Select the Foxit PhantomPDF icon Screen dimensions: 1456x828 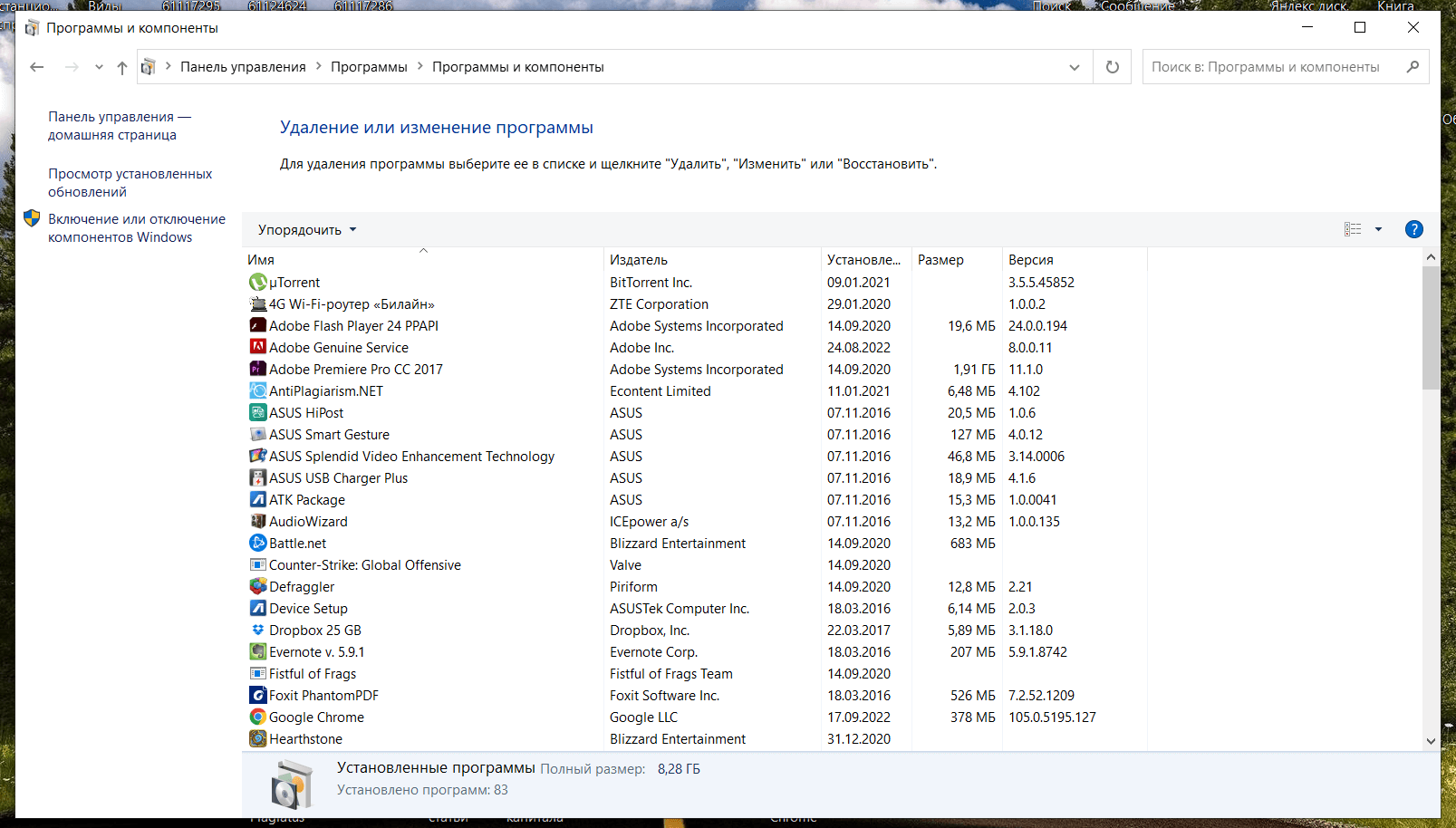(258, 696)
